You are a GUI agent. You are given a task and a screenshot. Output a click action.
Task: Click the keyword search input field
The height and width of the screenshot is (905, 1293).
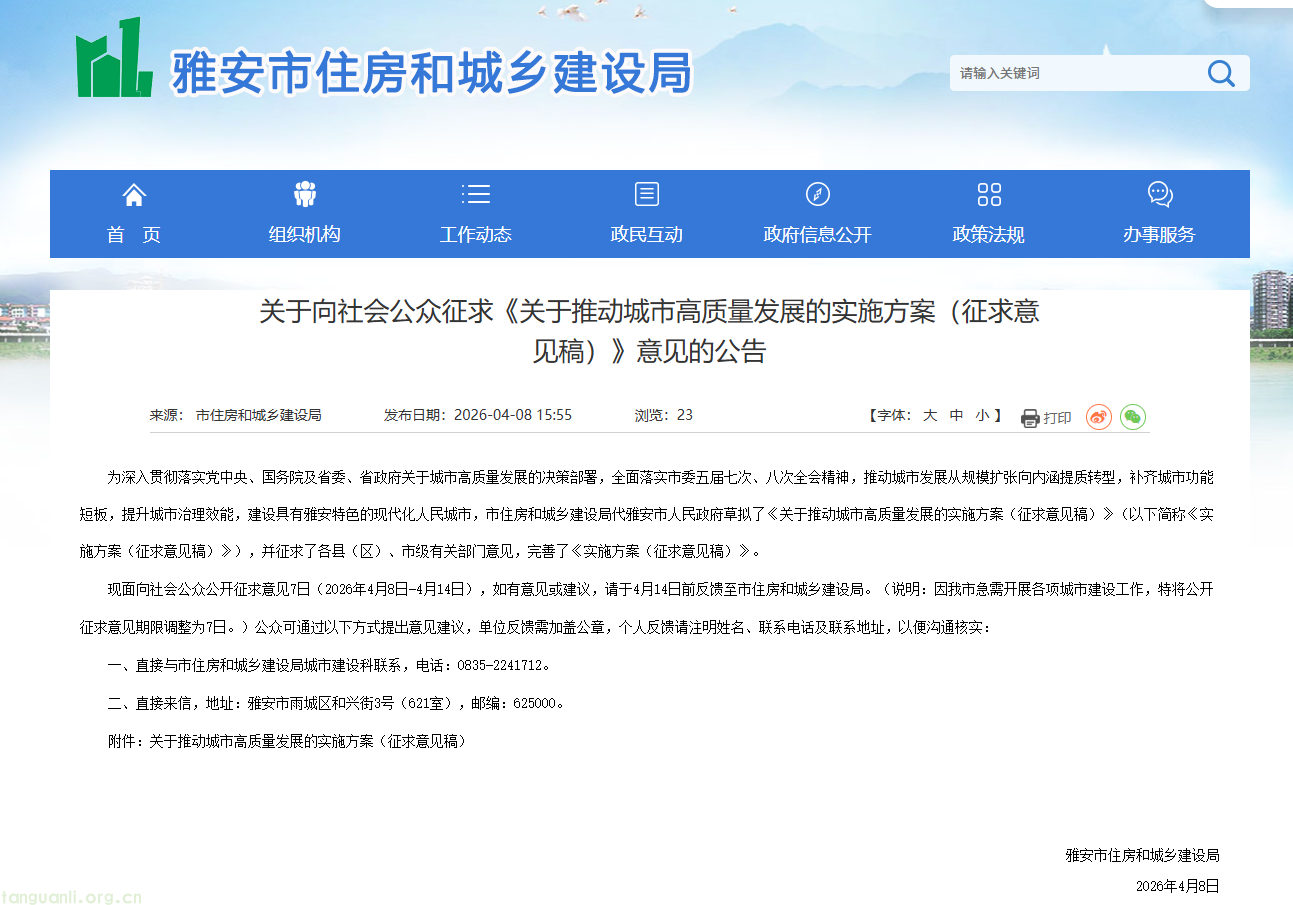1075,73
